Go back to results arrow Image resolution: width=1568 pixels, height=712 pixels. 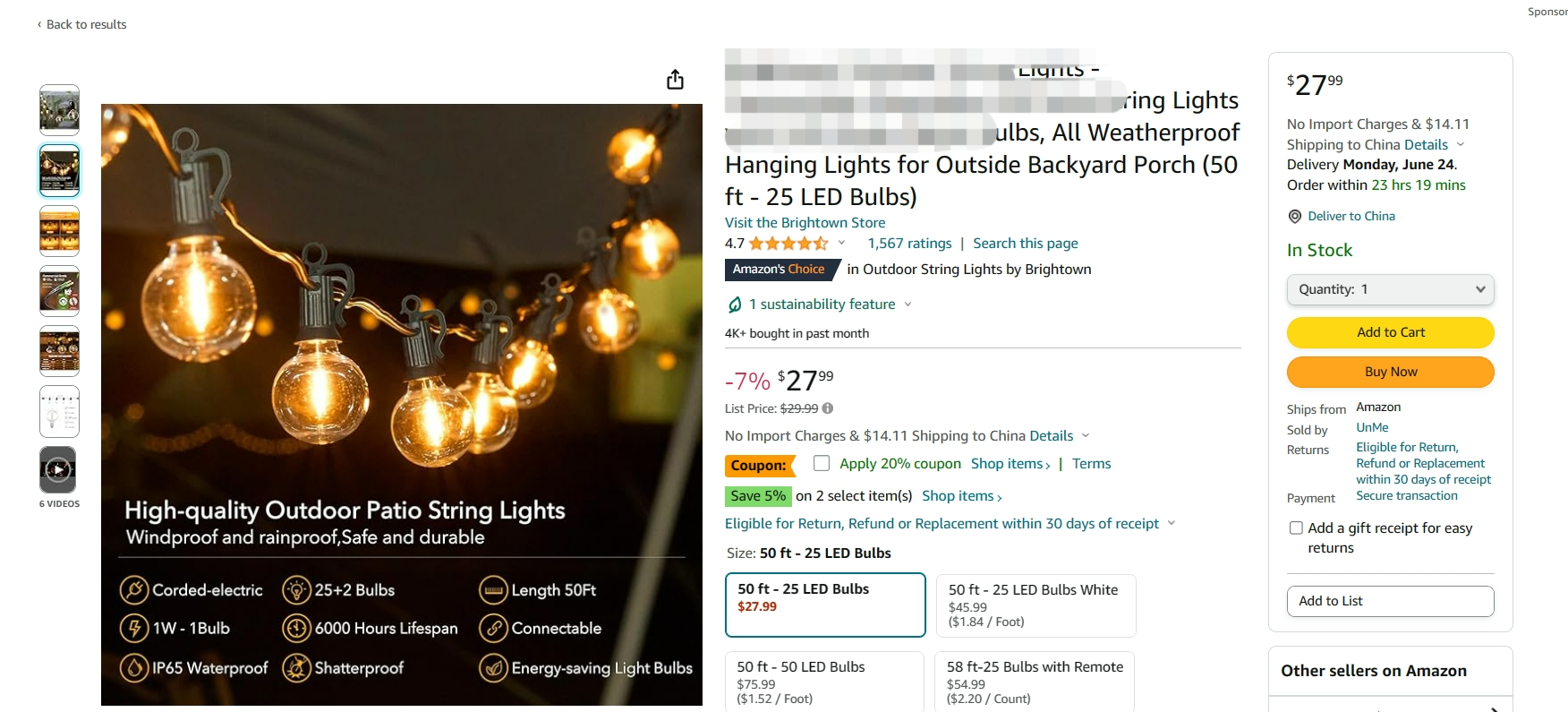tap(39, 25)
